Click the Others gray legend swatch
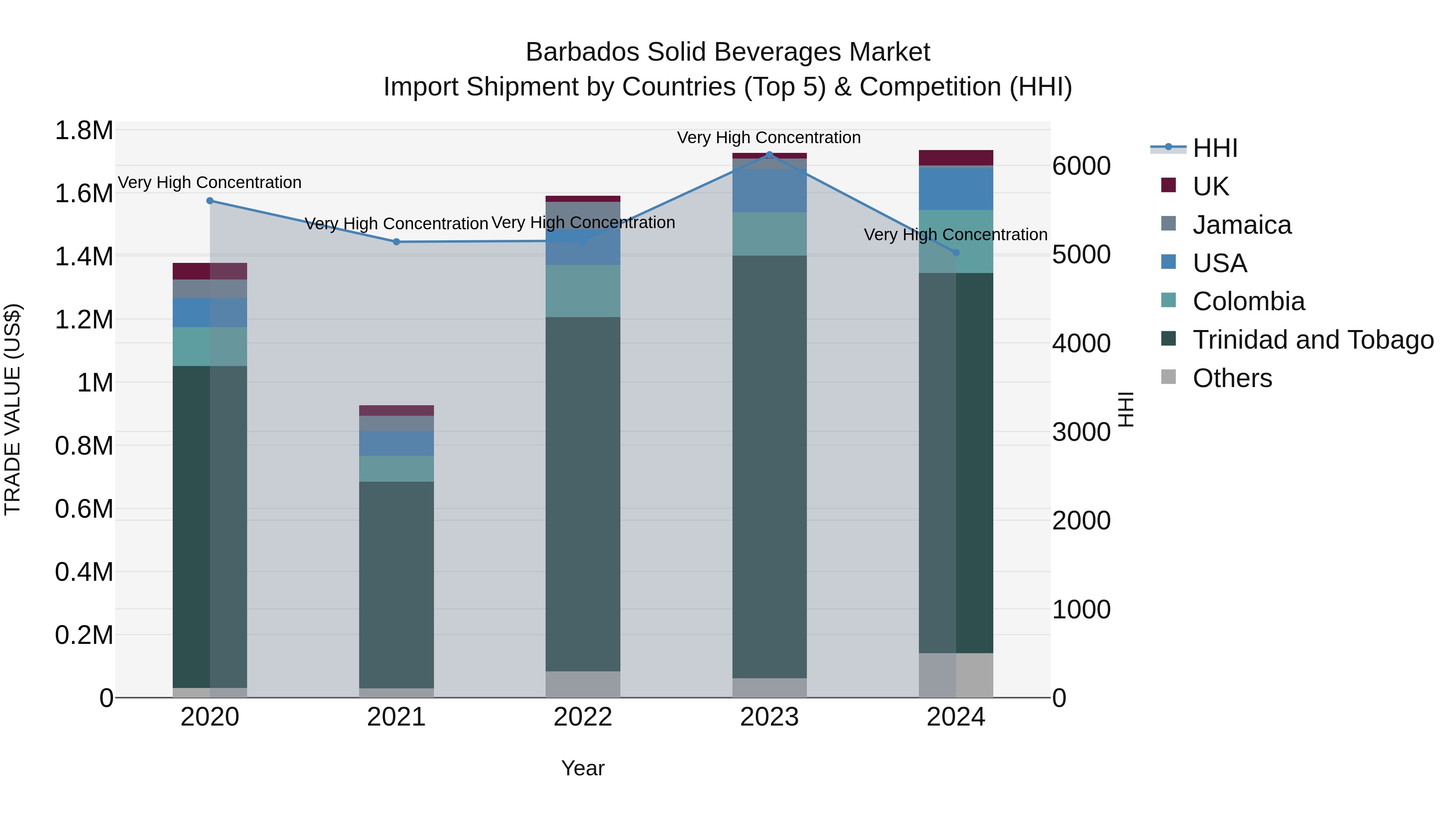The height and width of the screenshot is (819, 1456). [x=1168, y=377]
